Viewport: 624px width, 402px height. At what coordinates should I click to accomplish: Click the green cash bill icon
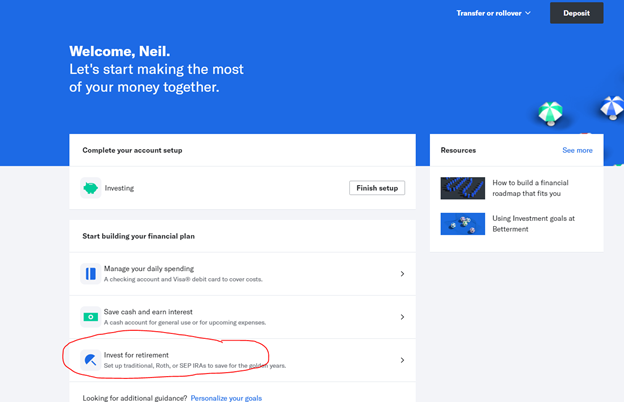click(x=91, y=317)
